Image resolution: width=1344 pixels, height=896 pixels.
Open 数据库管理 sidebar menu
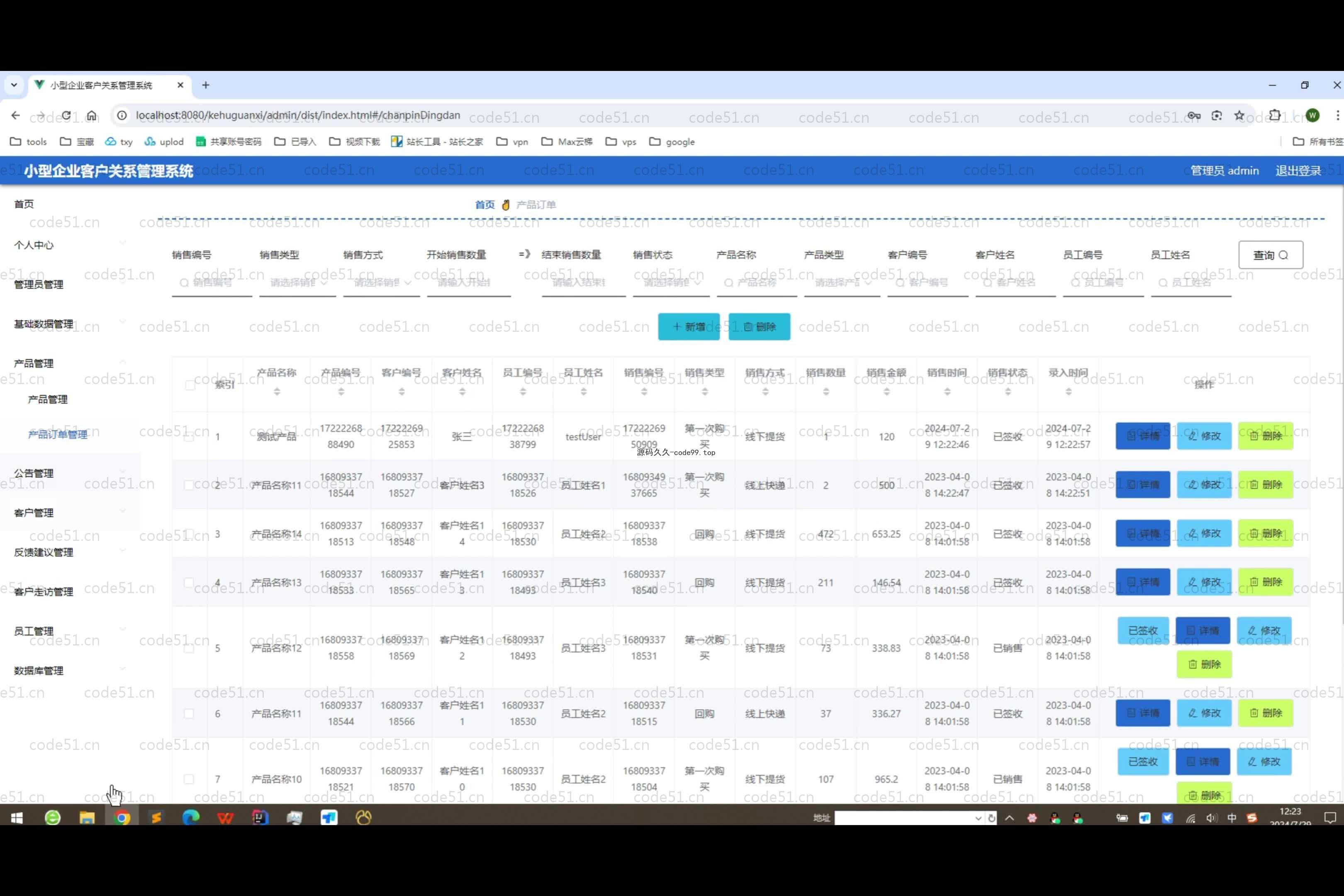(70, 670)
